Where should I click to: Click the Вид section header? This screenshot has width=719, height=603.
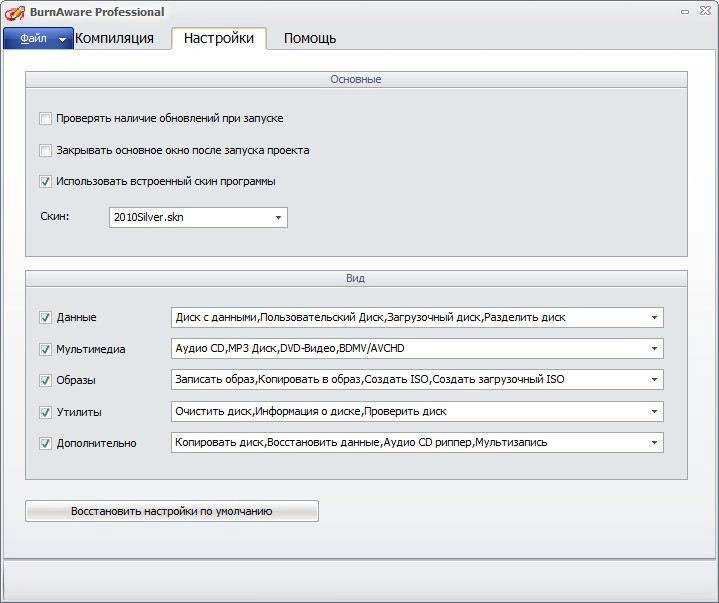(356, 278)
